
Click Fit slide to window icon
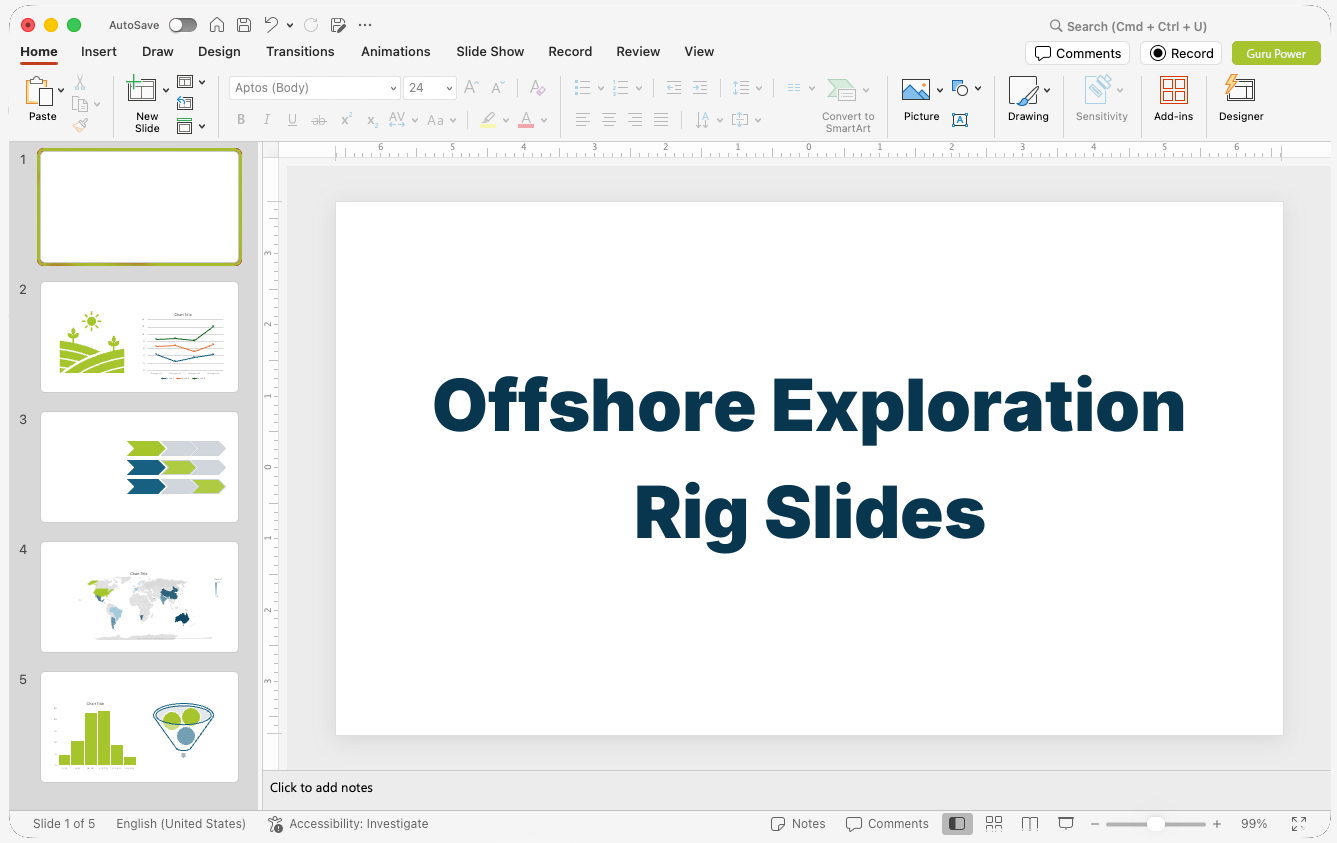(1299, 824)
